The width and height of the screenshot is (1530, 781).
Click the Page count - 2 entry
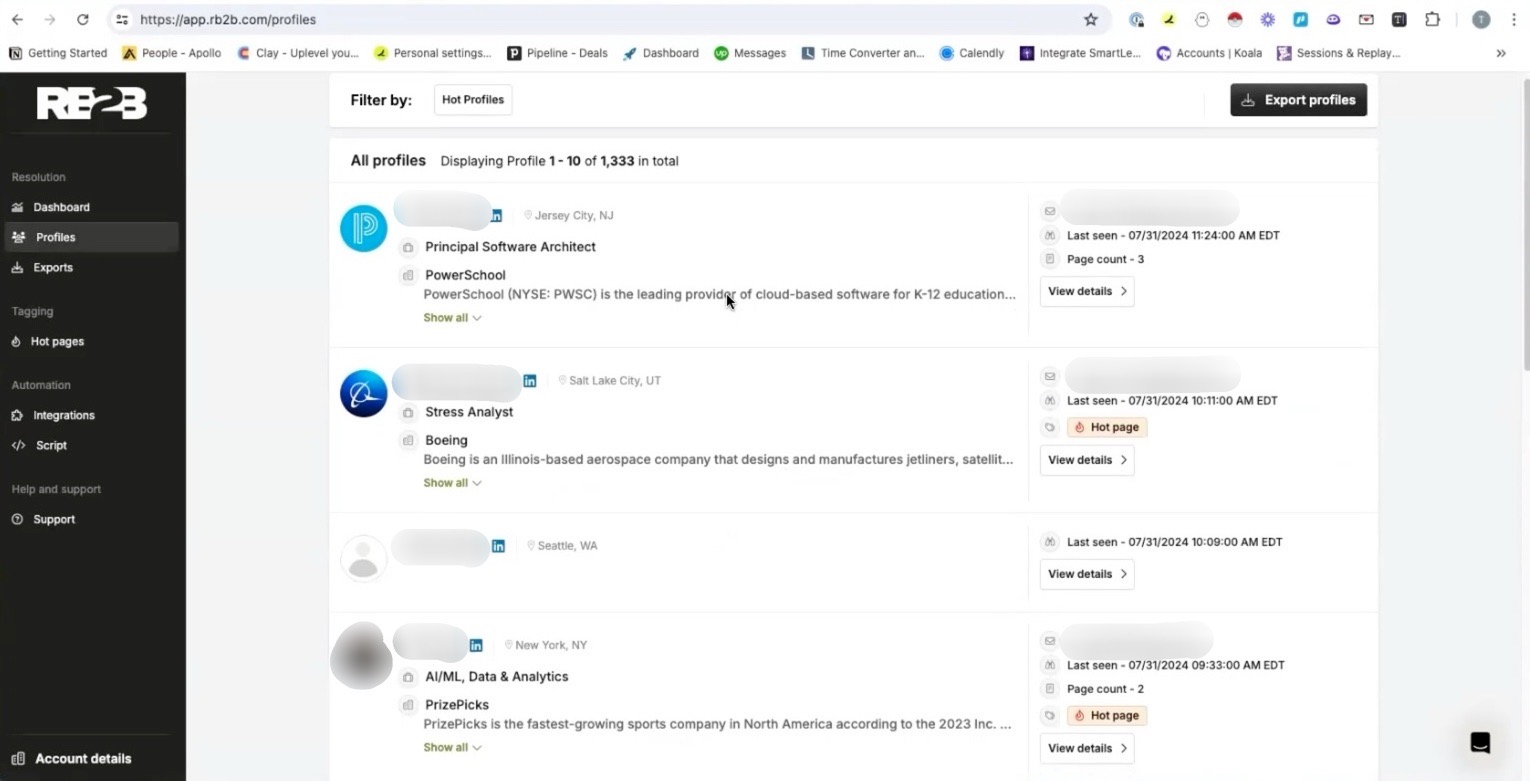(1105, 689)
